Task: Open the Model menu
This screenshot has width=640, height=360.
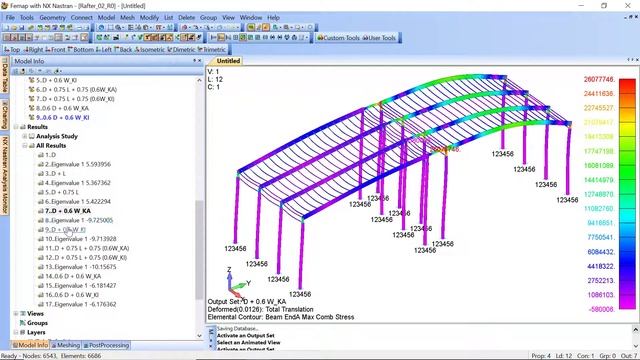Action: 106,18
